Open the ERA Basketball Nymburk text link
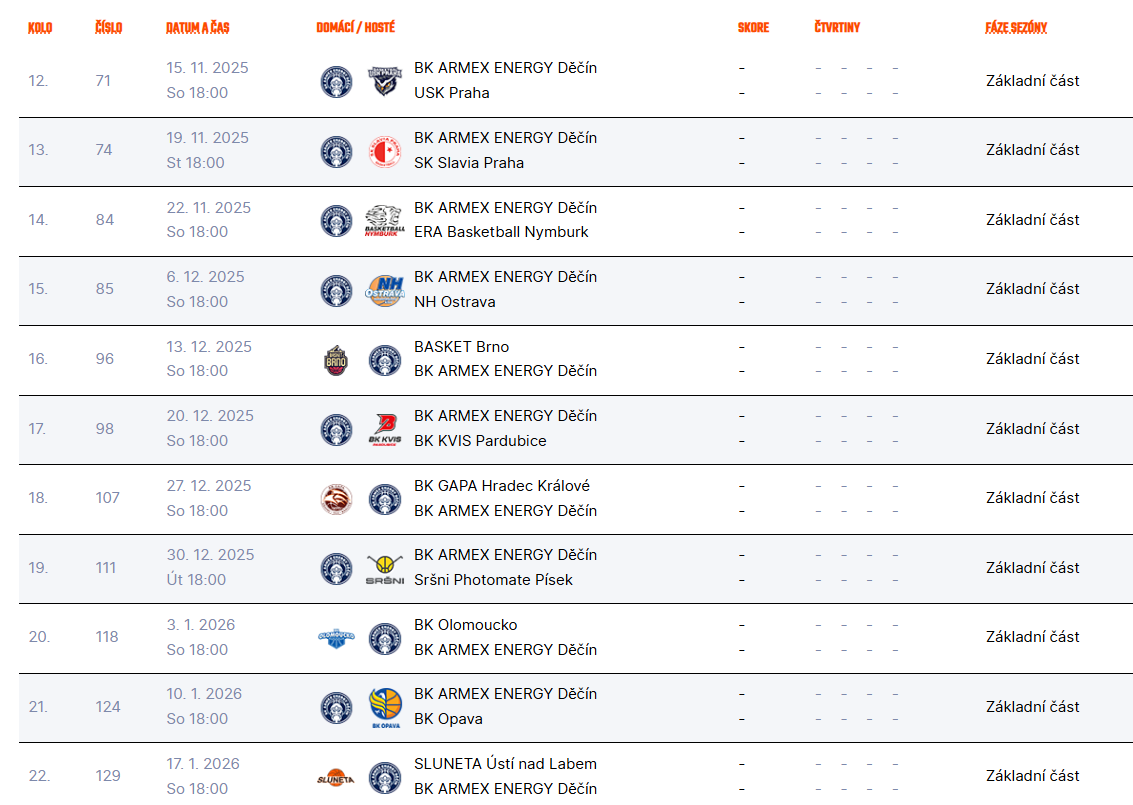The width and height of the screenshot is (1133, 805). pos(501,232)
